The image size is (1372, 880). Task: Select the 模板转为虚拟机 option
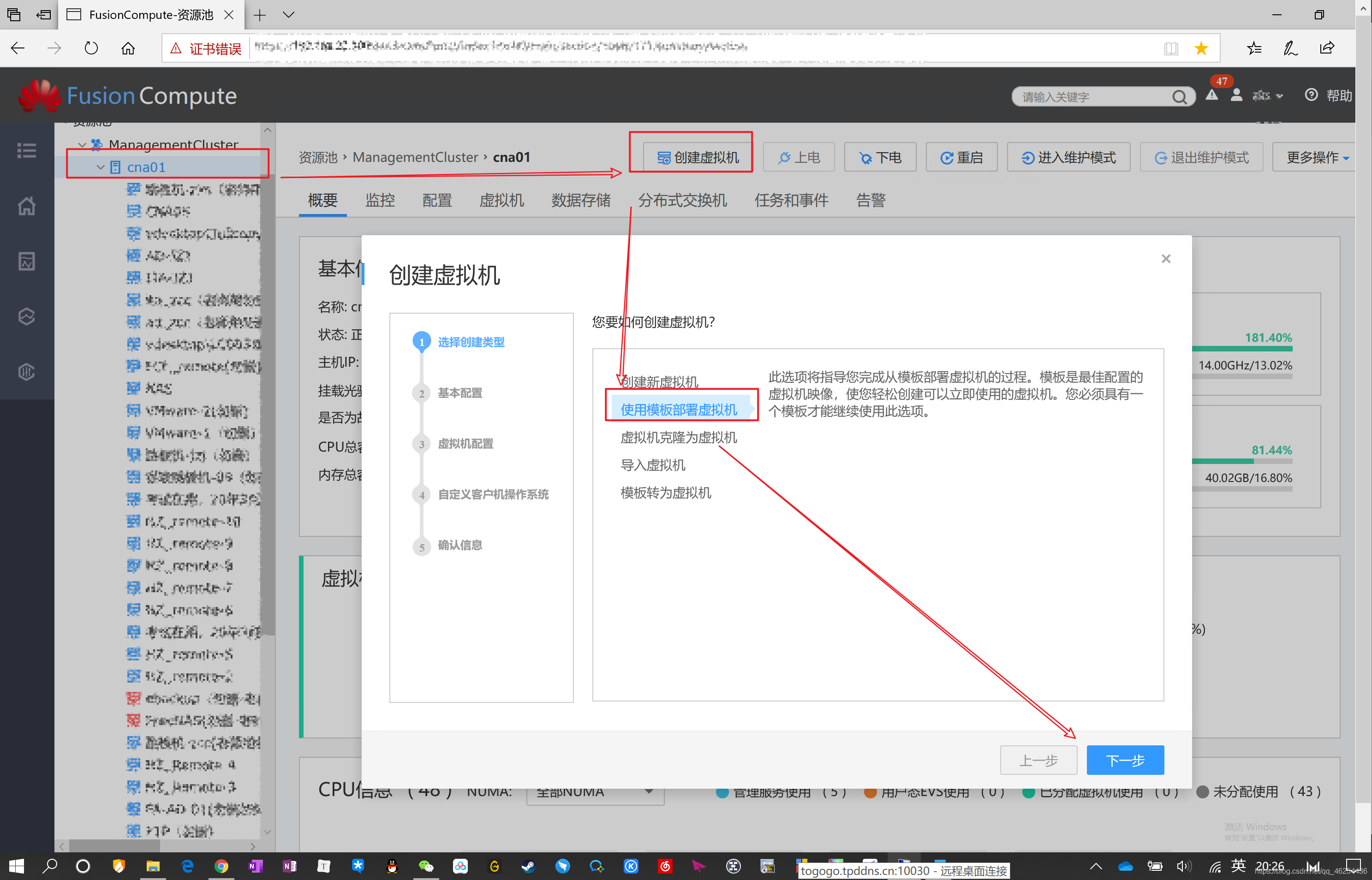click(666, 493)
